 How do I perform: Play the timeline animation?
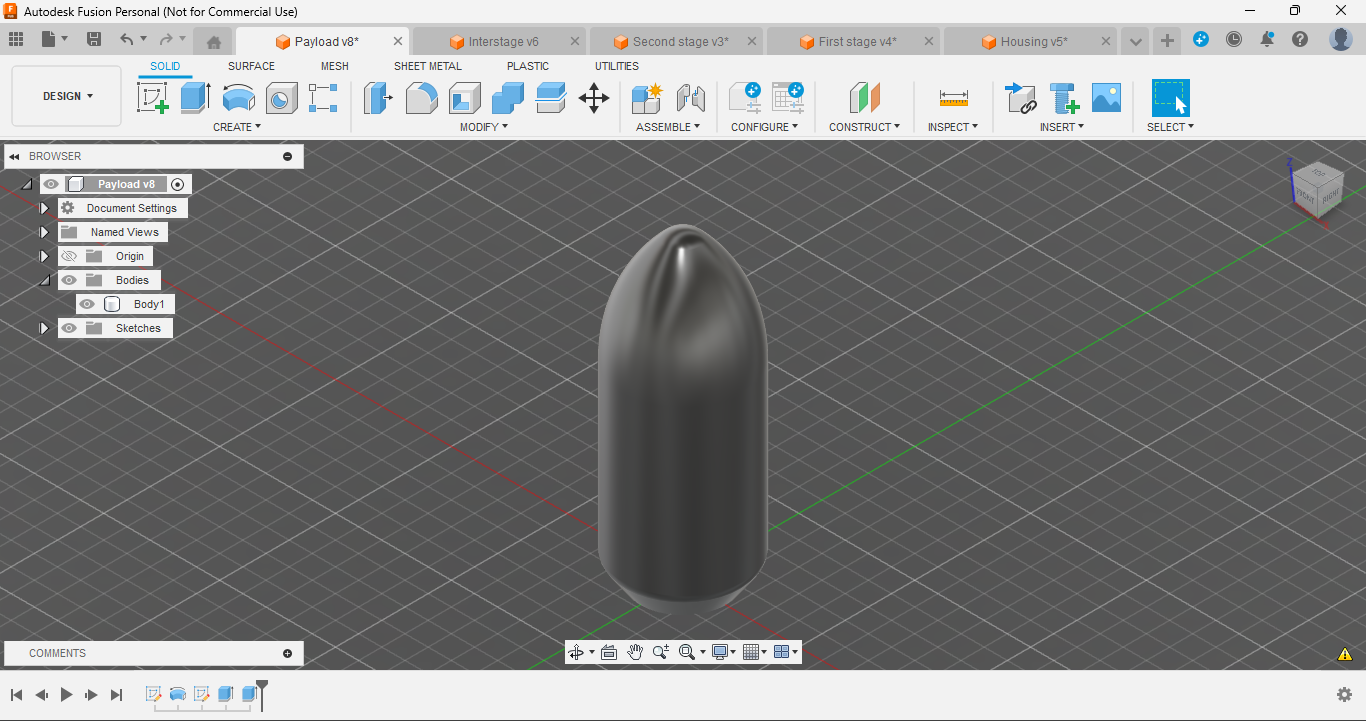(67, 694)
